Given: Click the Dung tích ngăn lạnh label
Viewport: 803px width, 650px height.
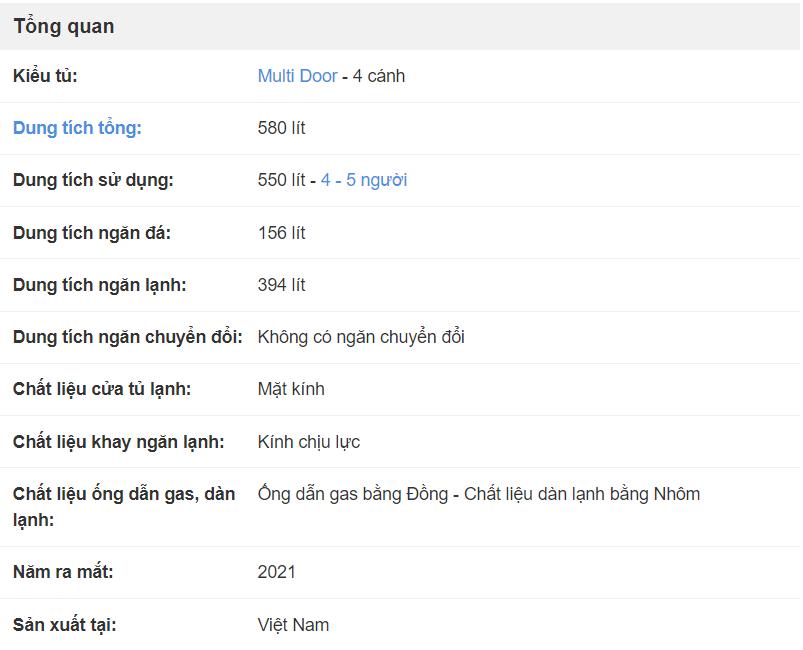Looking at the screenshot, I should click(99, 285).
